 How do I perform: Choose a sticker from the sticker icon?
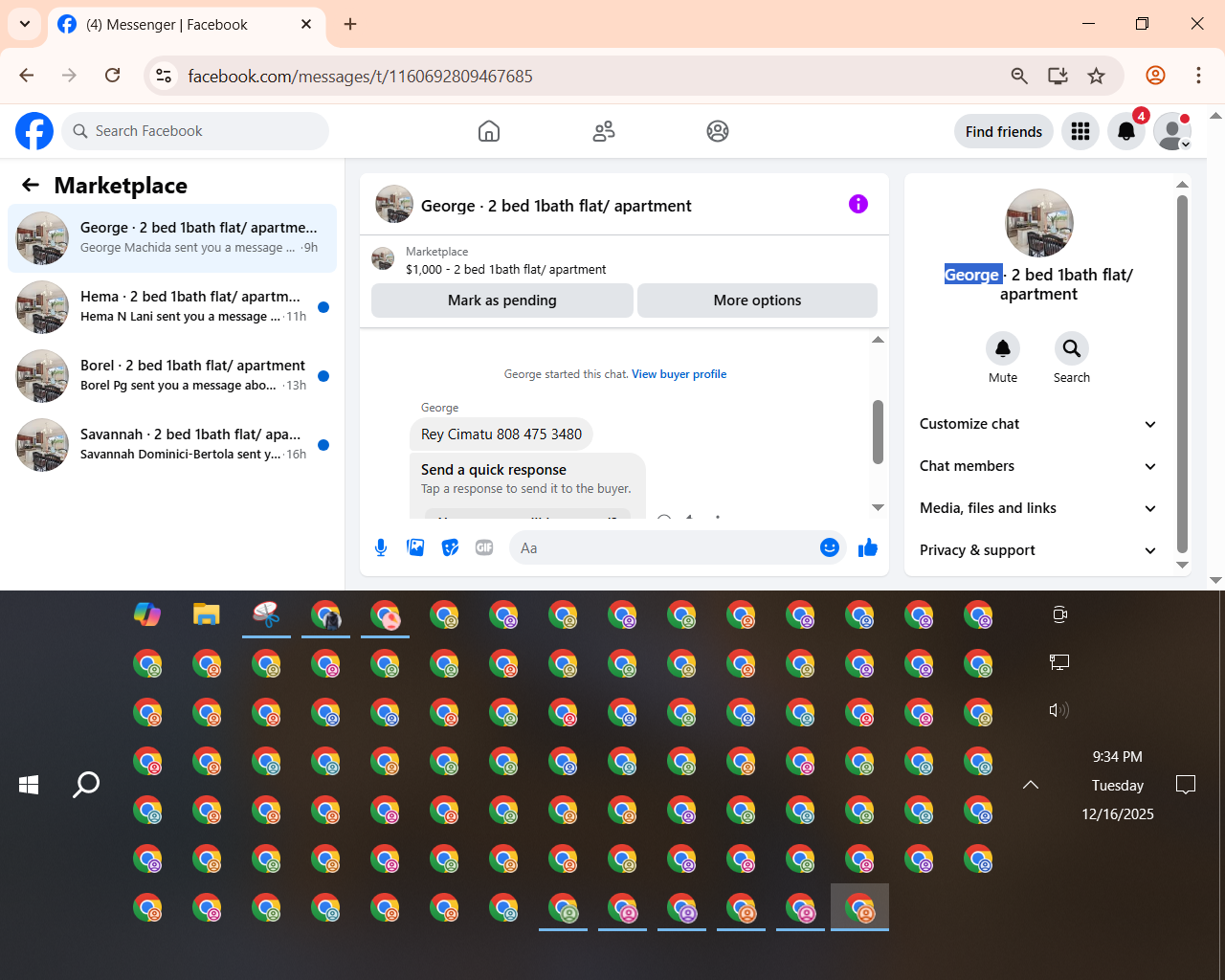click(x=450, y=547)
